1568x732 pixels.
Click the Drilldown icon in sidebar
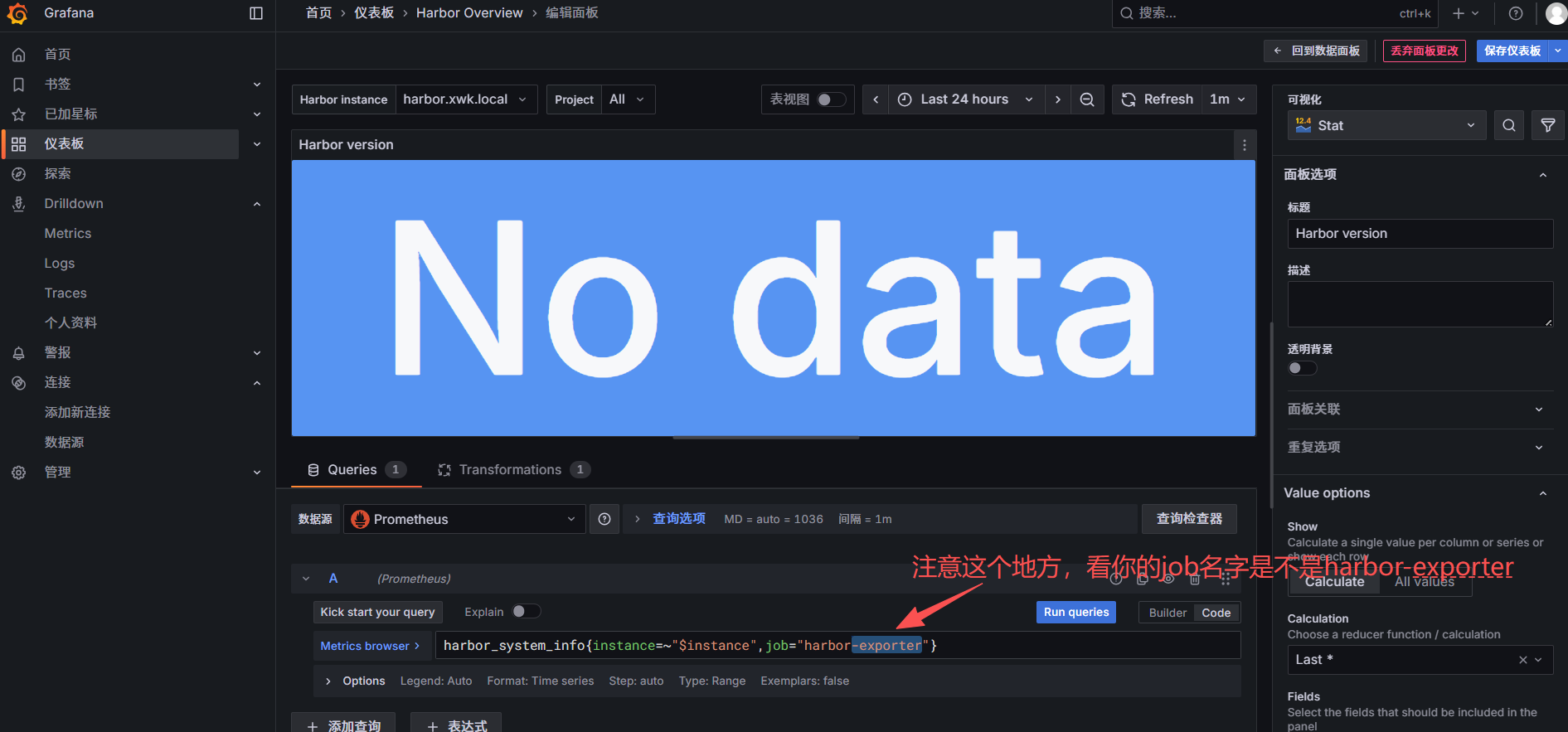[x=19, y=203]
